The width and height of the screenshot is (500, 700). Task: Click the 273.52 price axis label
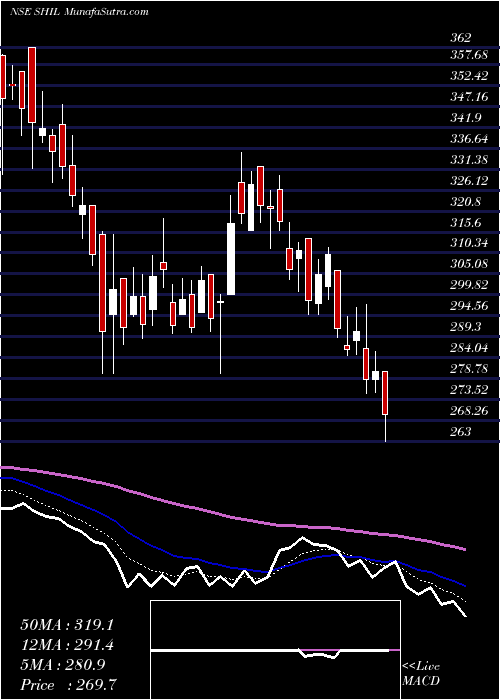pos(469,390)
